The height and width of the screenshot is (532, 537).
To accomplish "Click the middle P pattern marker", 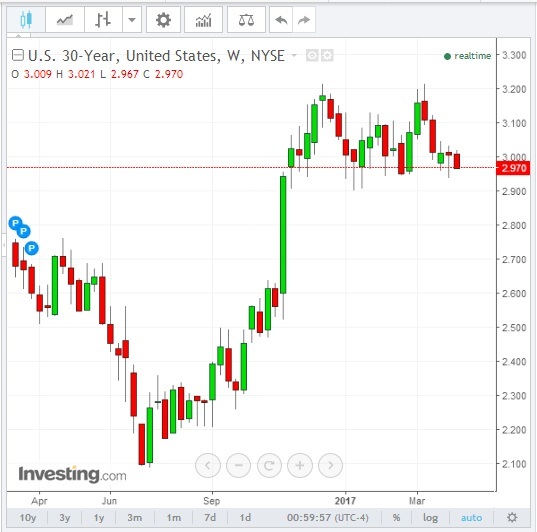I will 24,231.
